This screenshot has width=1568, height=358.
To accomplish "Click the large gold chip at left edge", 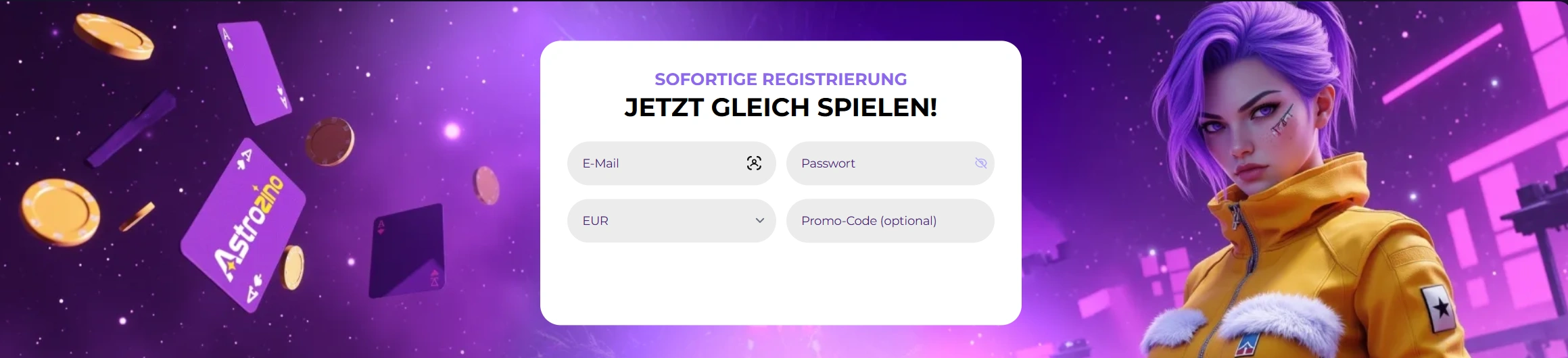I will click(x=60, y=211).
